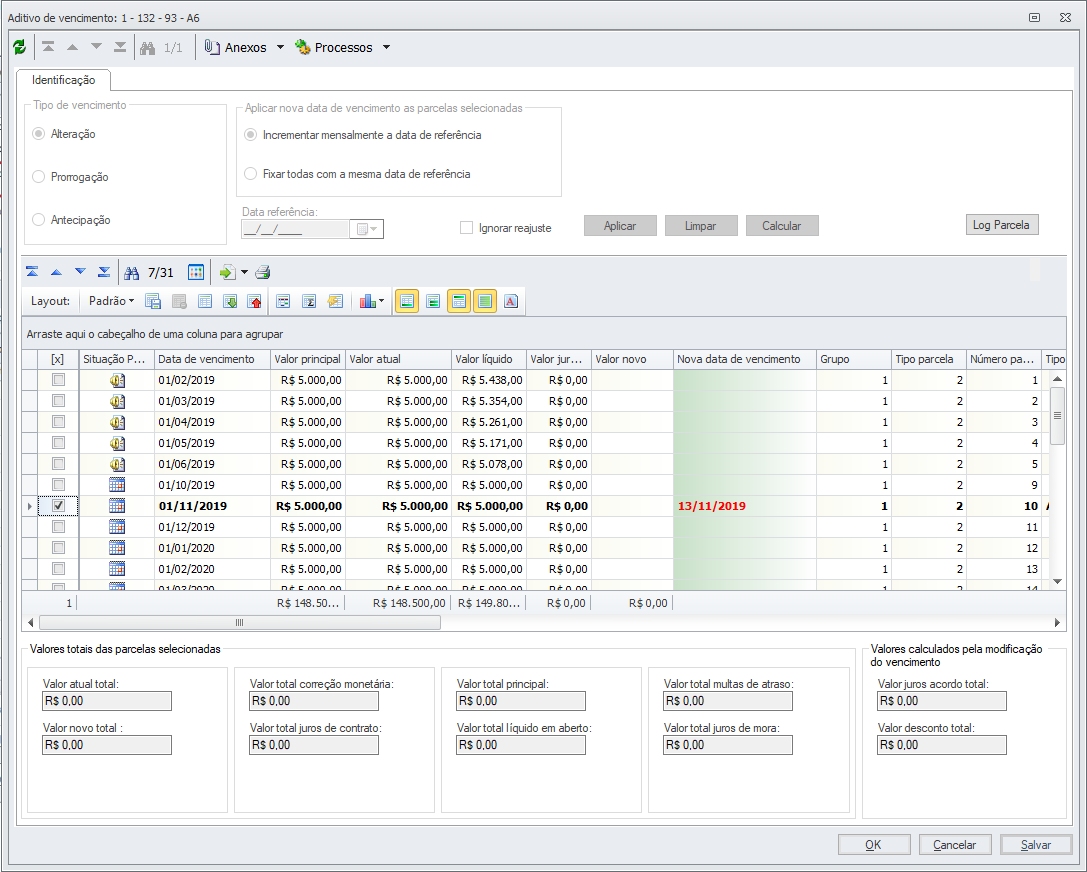This screenshot has height=872, width=1087.
Task: Open the sum totals sigma icon
Action: 309,302
